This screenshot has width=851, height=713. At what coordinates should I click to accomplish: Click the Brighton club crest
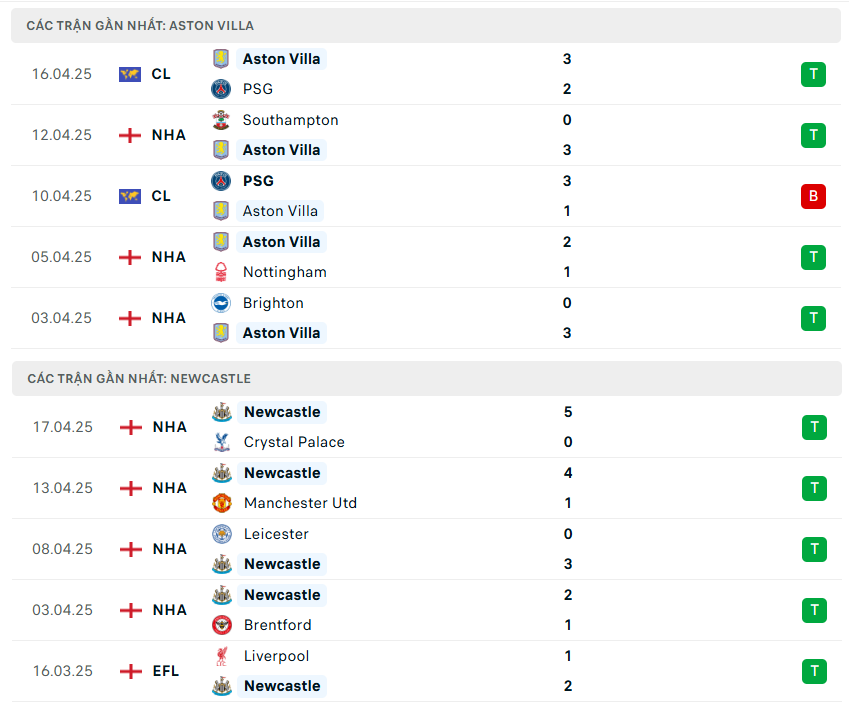click(x=221, y=303)
